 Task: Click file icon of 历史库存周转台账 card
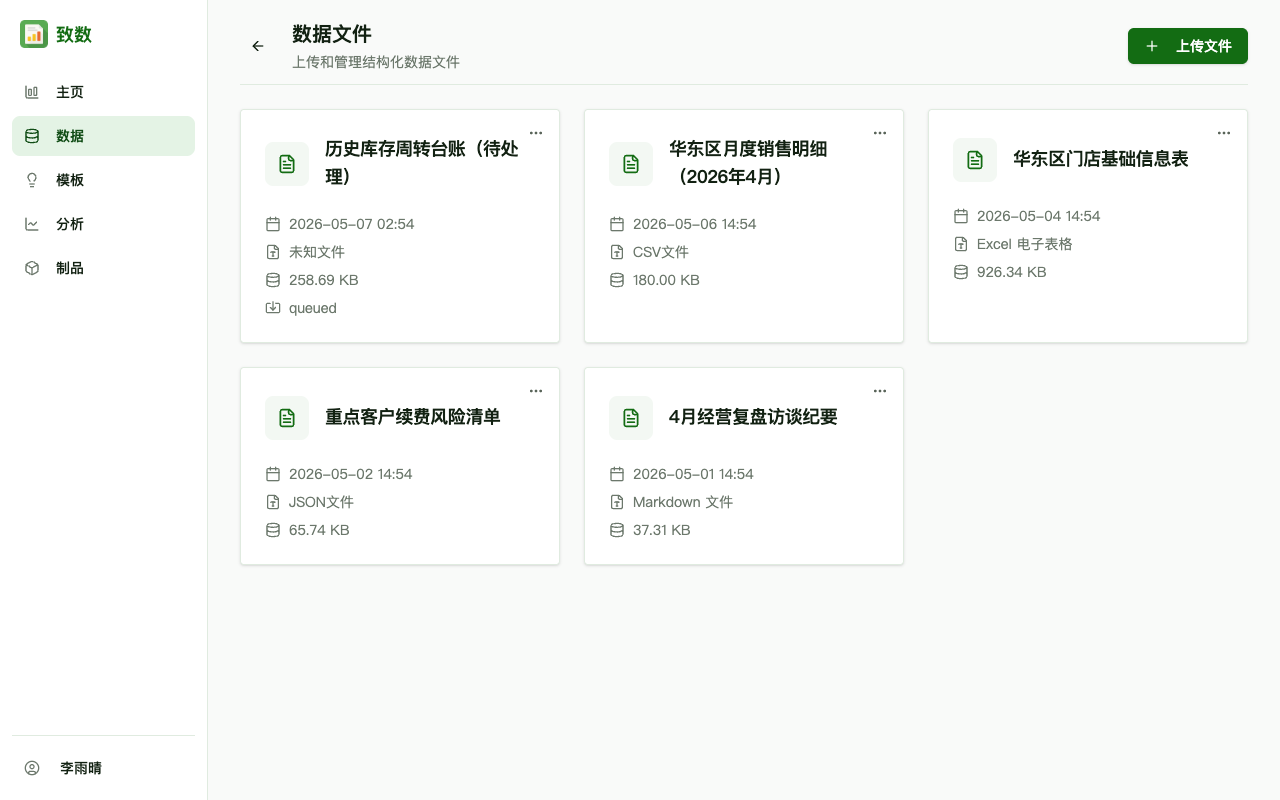pyautogui.click(x=287, y=164)
